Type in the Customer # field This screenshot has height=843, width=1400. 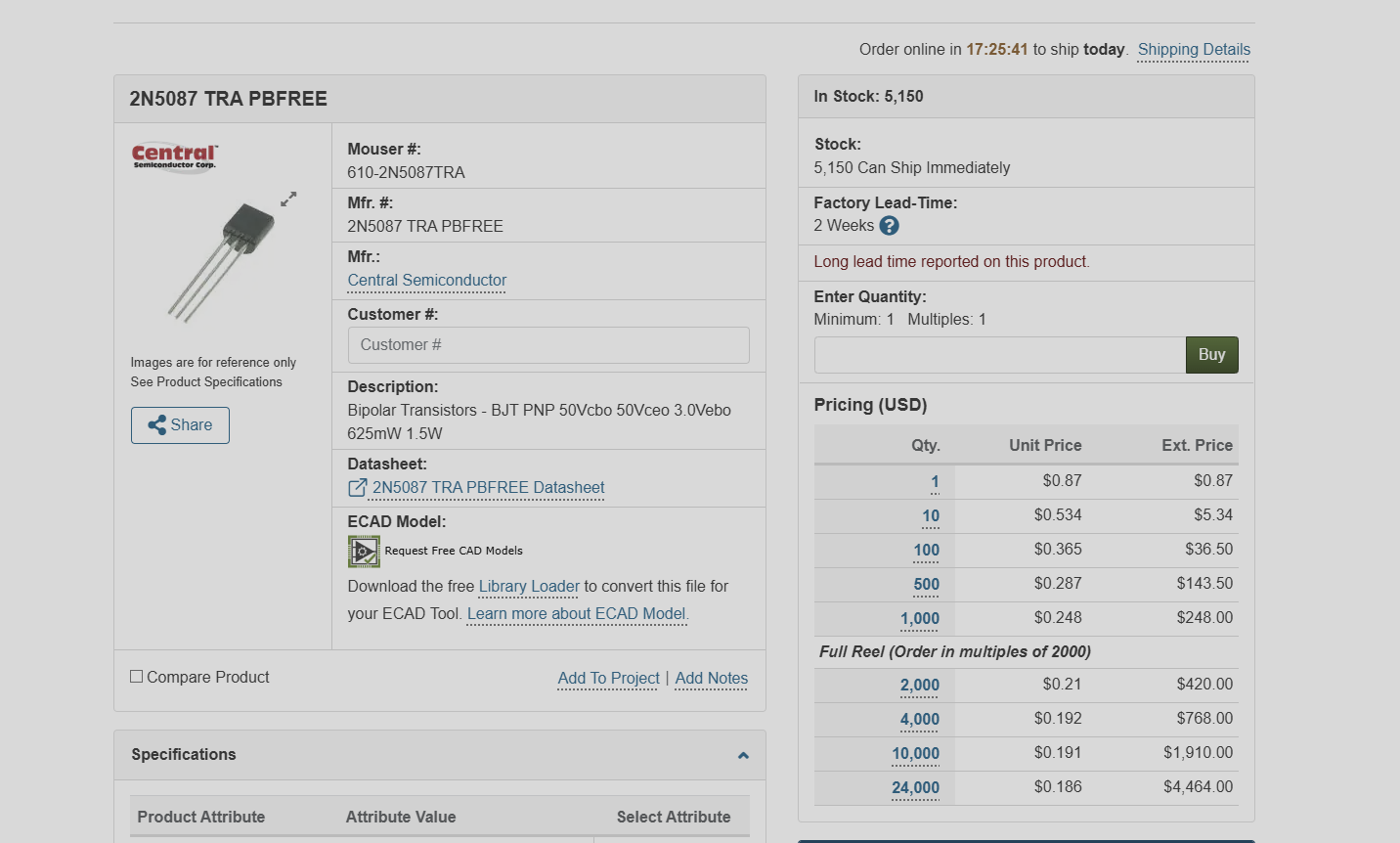click(548, 345)
